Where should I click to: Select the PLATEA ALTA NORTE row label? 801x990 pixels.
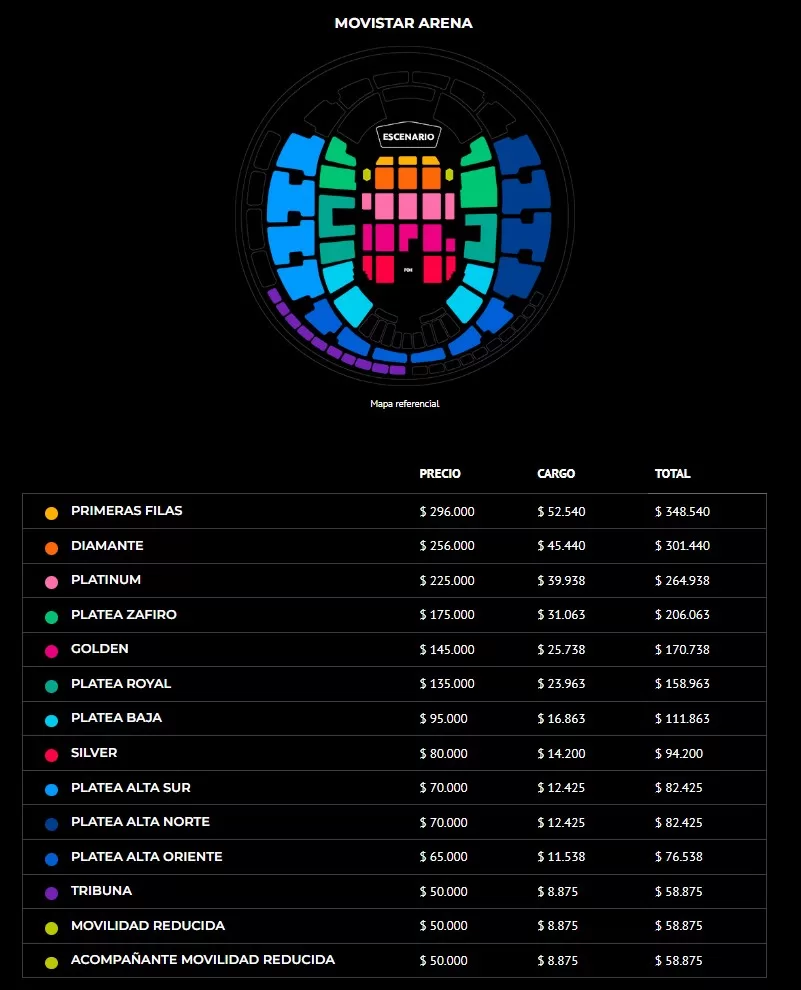coord(140,822)
